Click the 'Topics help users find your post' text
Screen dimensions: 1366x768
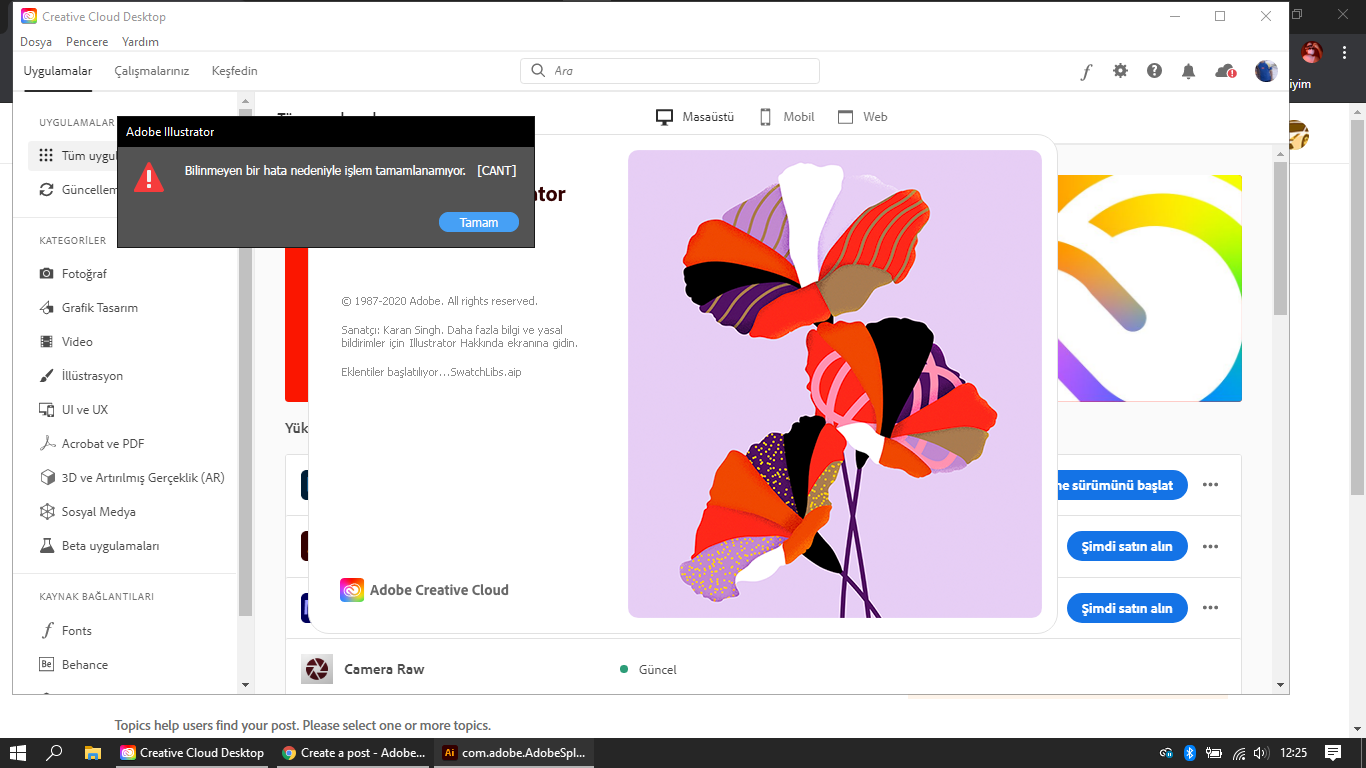point(303,726)
